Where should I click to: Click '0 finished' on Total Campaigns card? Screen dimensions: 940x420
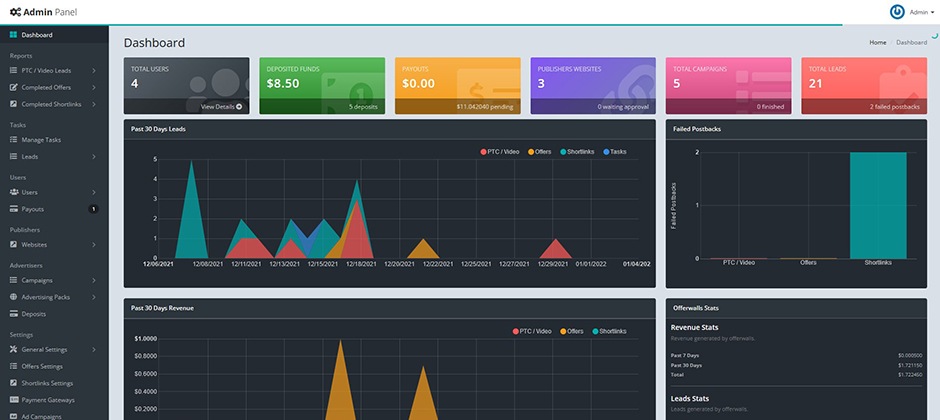[x=770, y=107]
